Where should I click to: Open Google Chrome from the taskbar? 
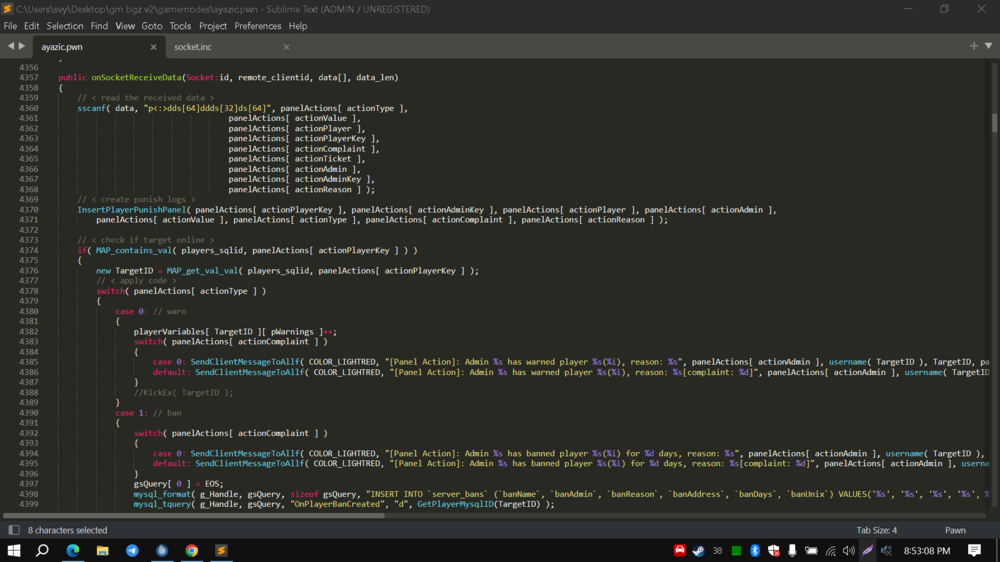[x=191, y=550]
